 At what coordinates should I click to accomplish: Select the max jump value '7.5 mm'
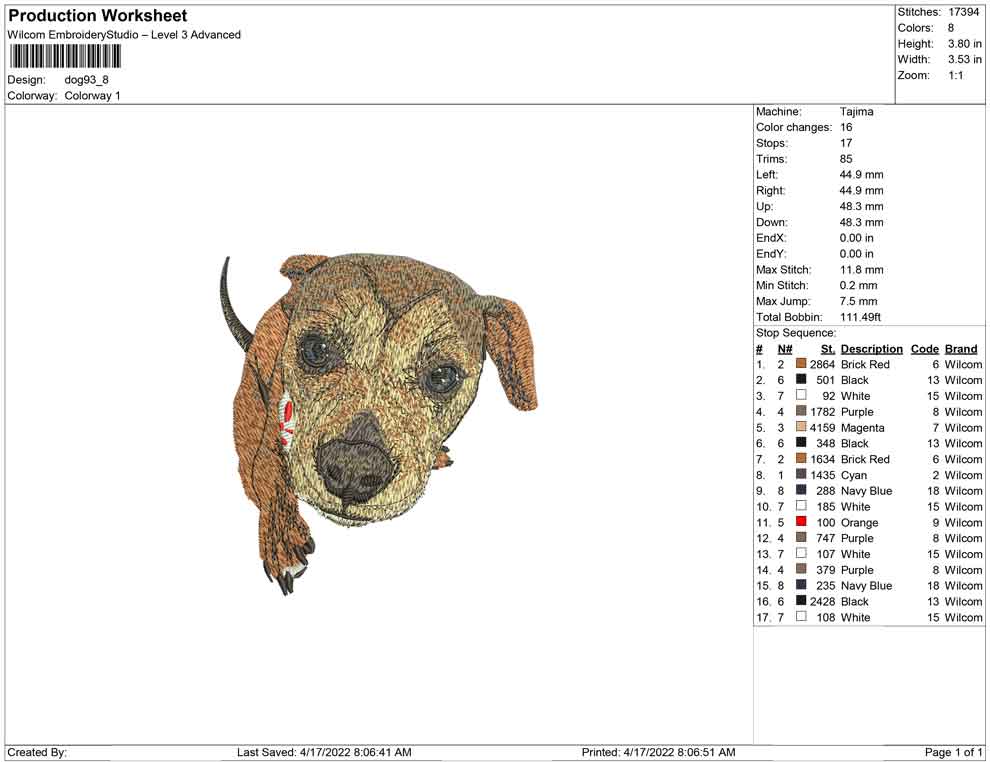858,301
